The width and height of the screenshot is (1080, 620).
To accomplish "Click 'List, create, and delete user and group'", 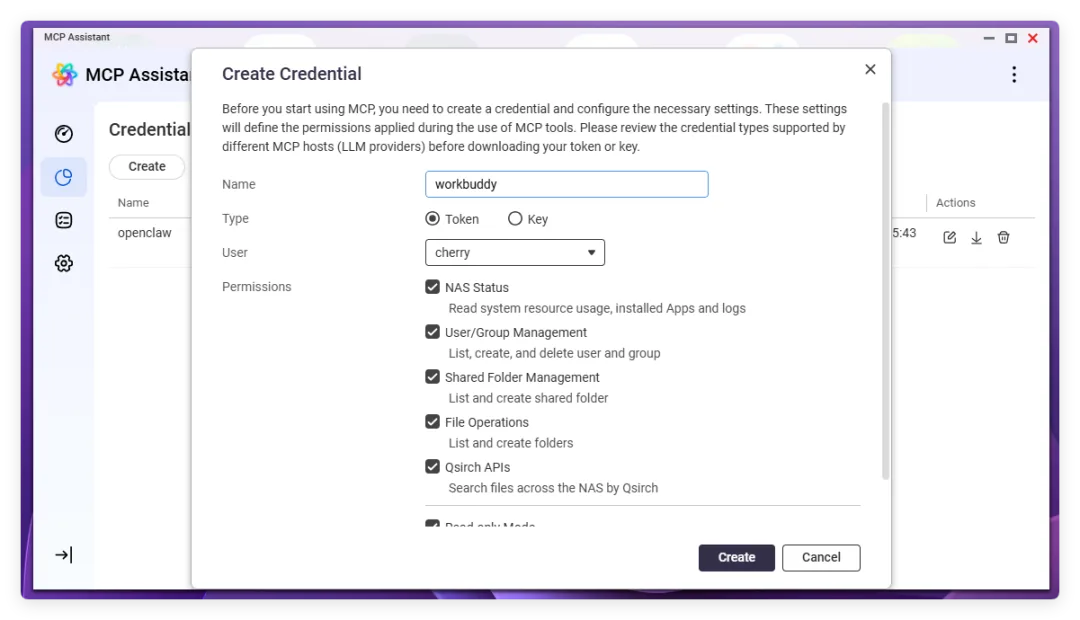I will tap(554, 353).
